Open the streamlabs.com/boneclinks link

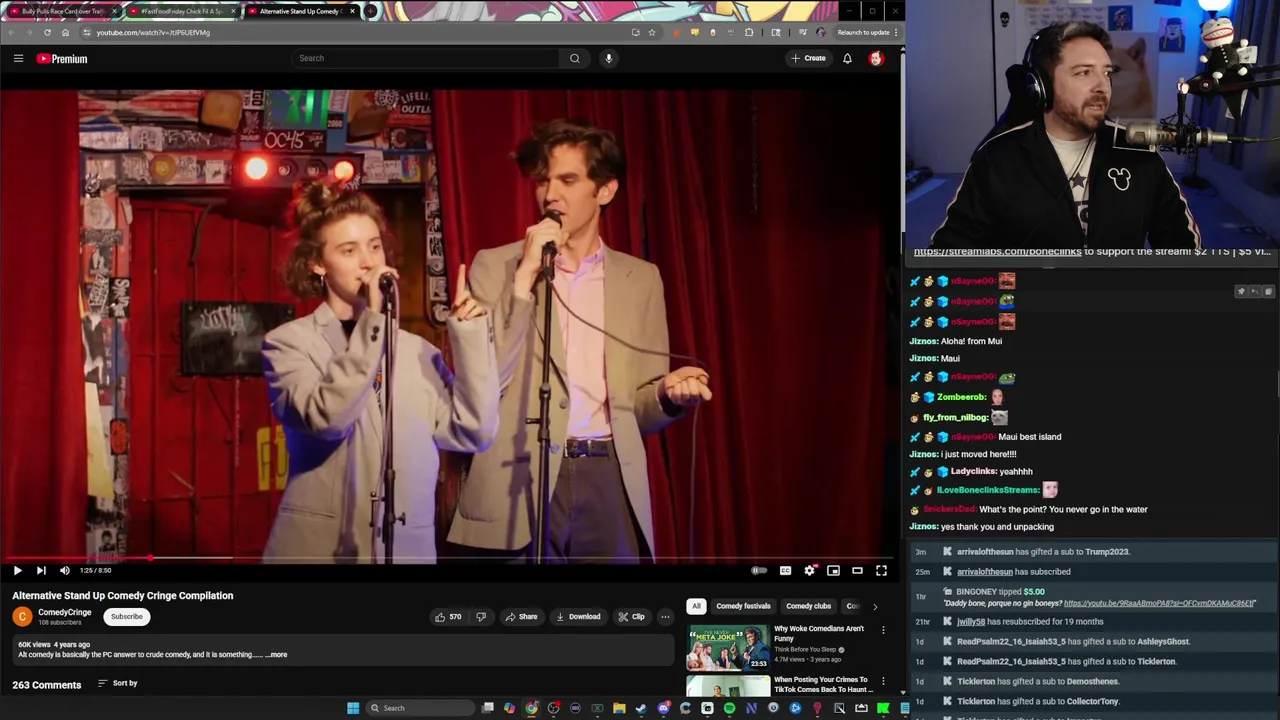[997, 251]
